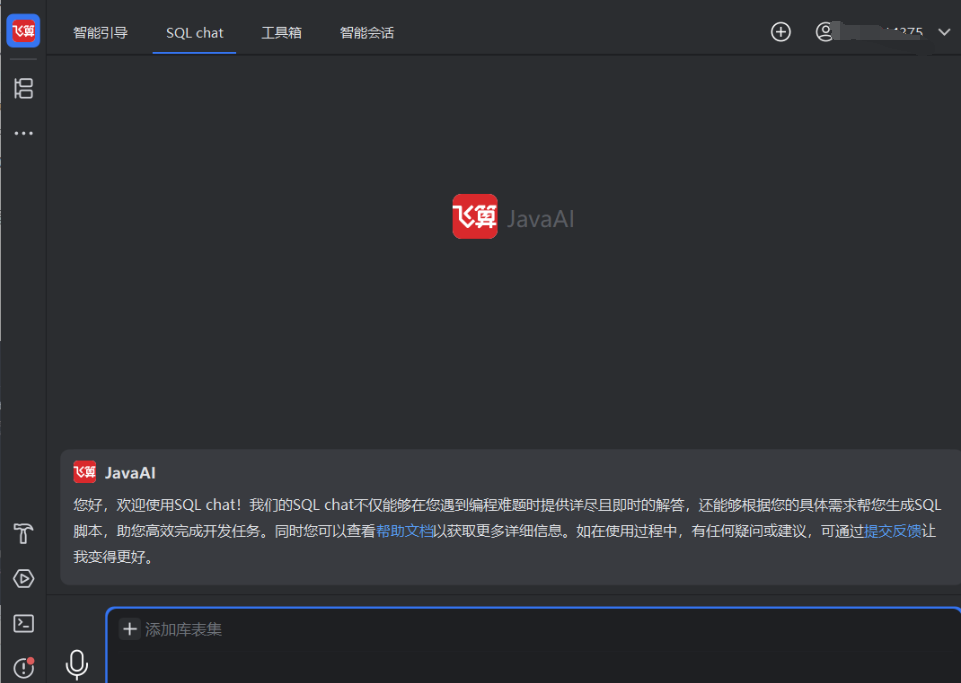The height and width of the screenshot is (683, 961).
Task: Switch to the 智能引导 tab
Action: (x=100, y=33)
